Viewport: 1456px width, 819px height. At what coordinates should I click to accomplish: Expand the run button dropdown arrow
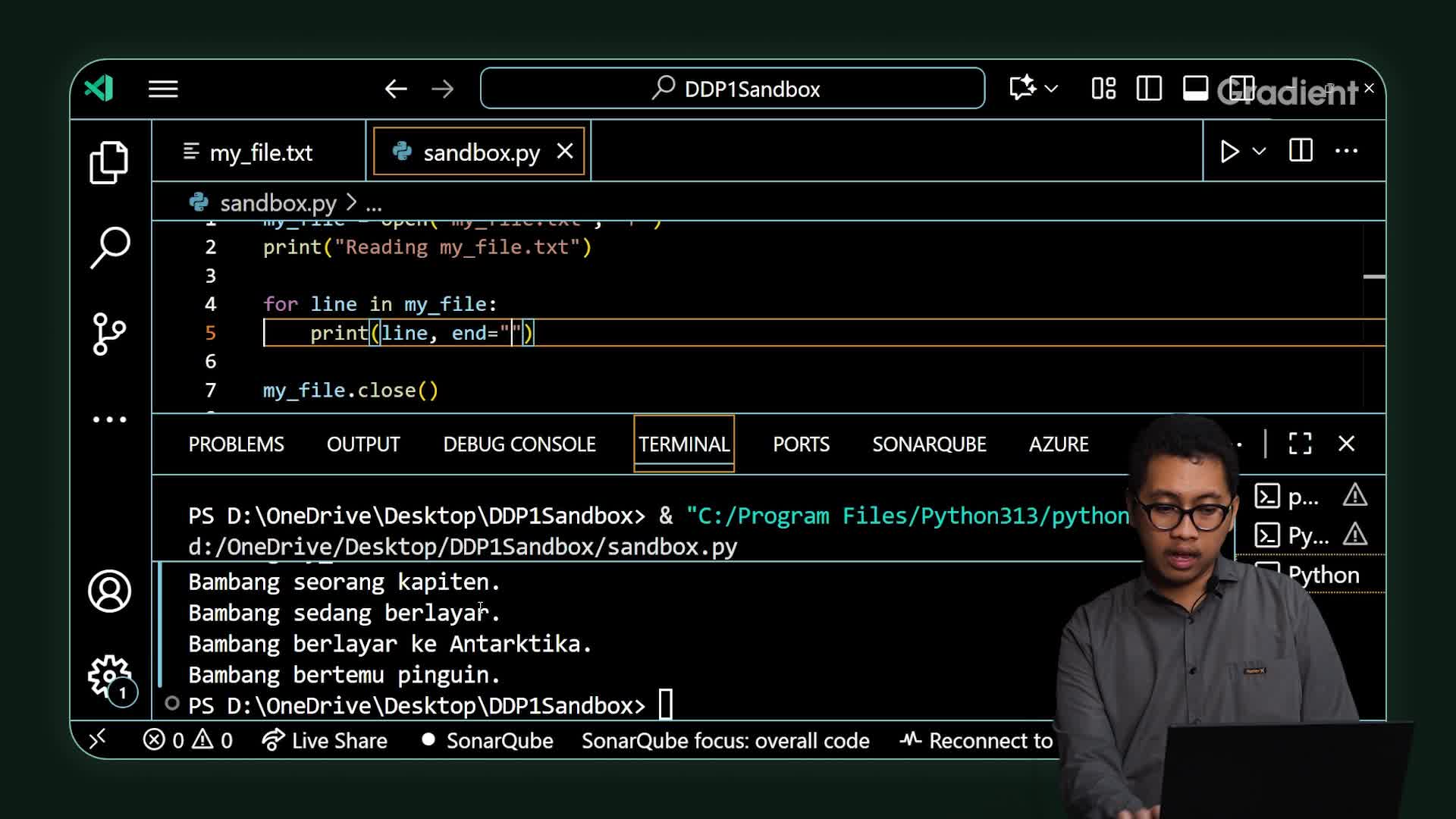click(x=1260, y=151)
